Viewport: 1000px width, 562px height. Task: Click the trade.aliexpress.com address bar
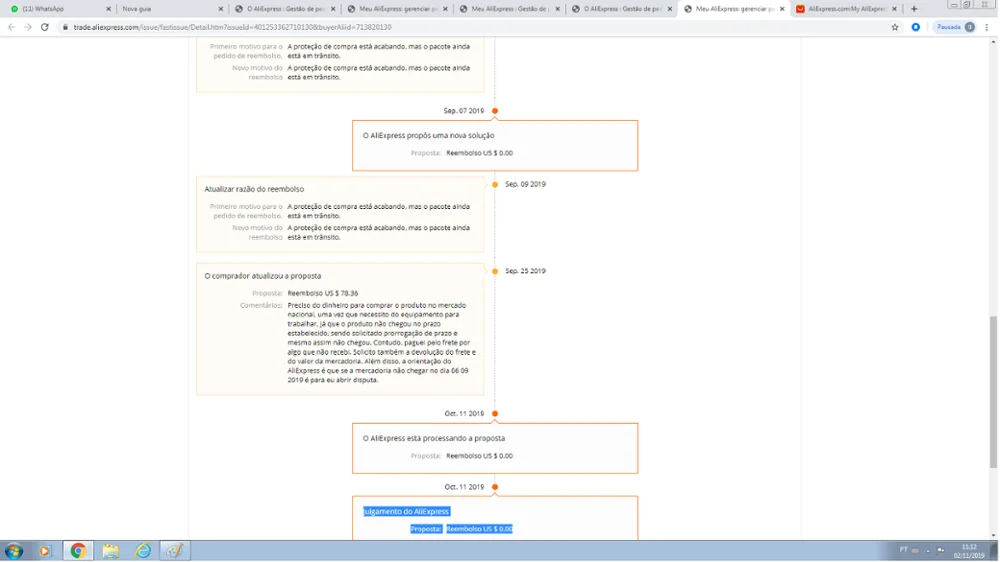(x=472, y=27)
